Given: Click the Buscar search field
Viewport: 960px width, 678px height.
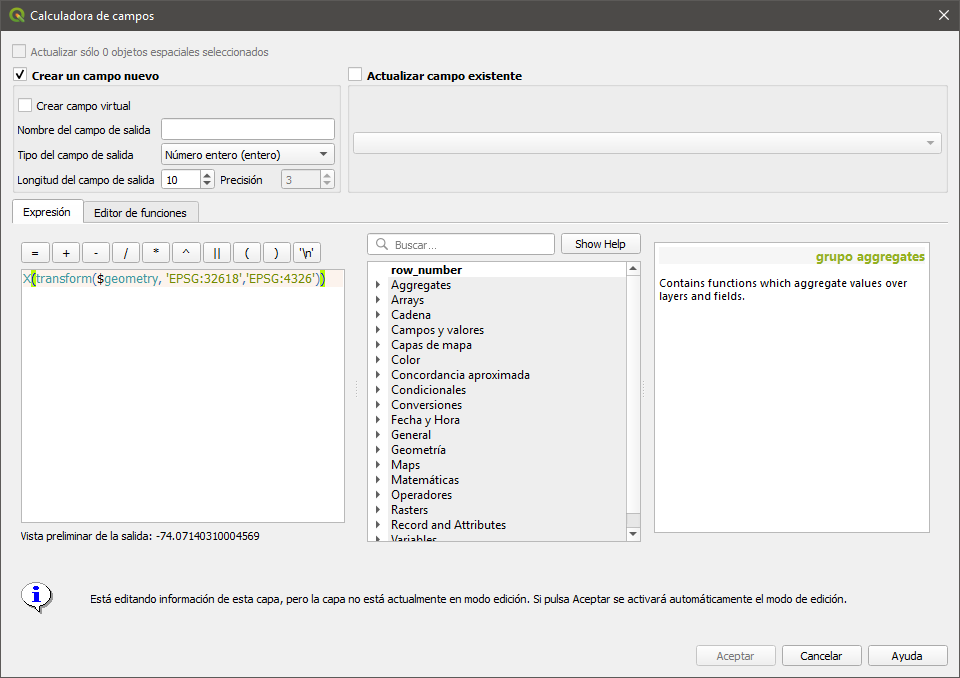Looking at the screenshot, I should click(460, 244).
